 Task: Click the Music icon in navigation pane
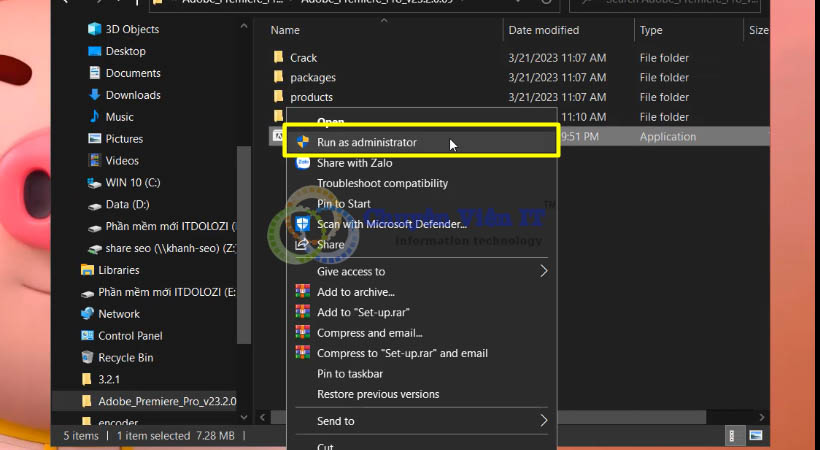94,117
